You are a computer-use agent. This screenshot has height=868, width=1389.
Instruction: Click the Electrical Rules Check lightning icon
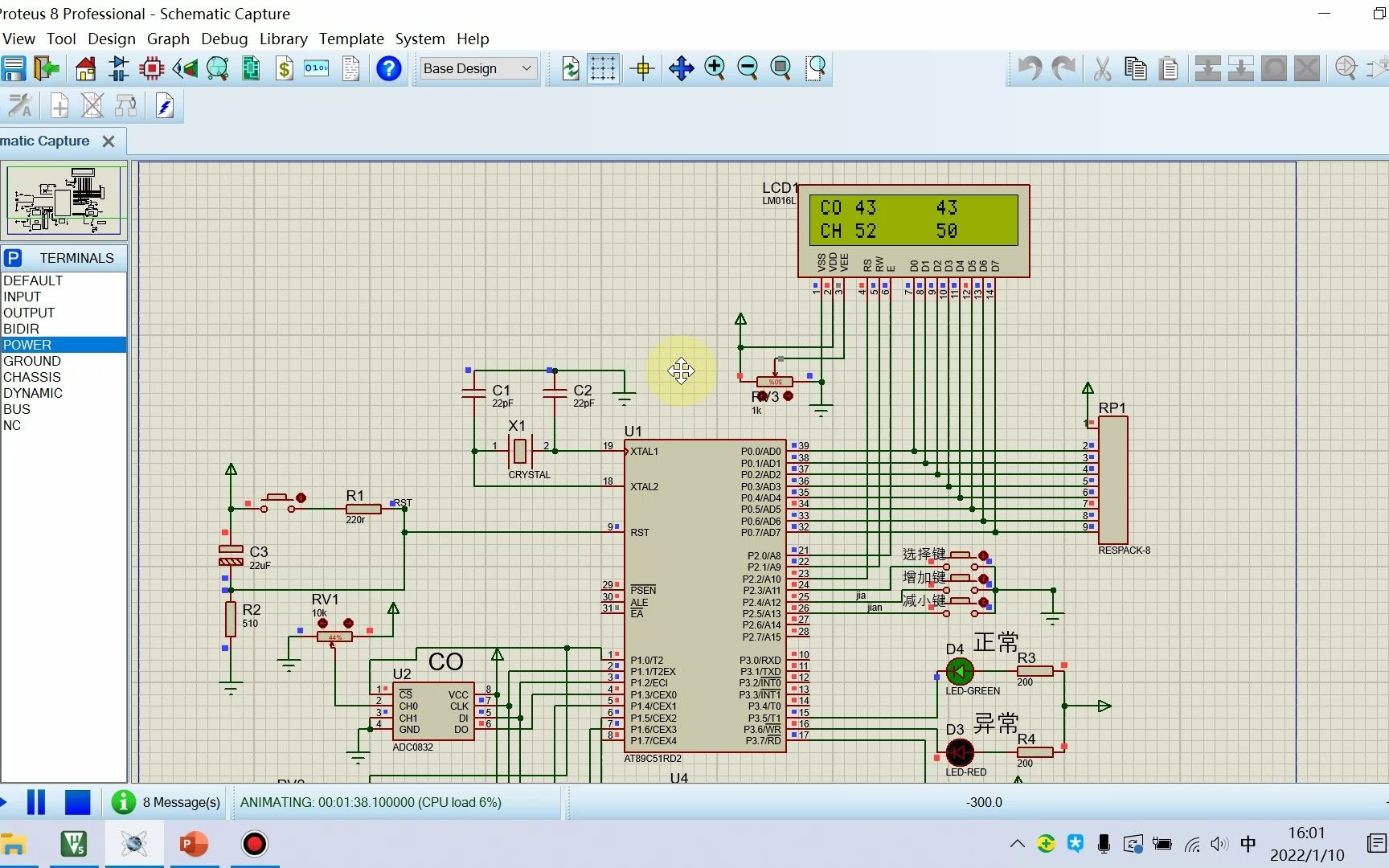click(x=165, y=105)
